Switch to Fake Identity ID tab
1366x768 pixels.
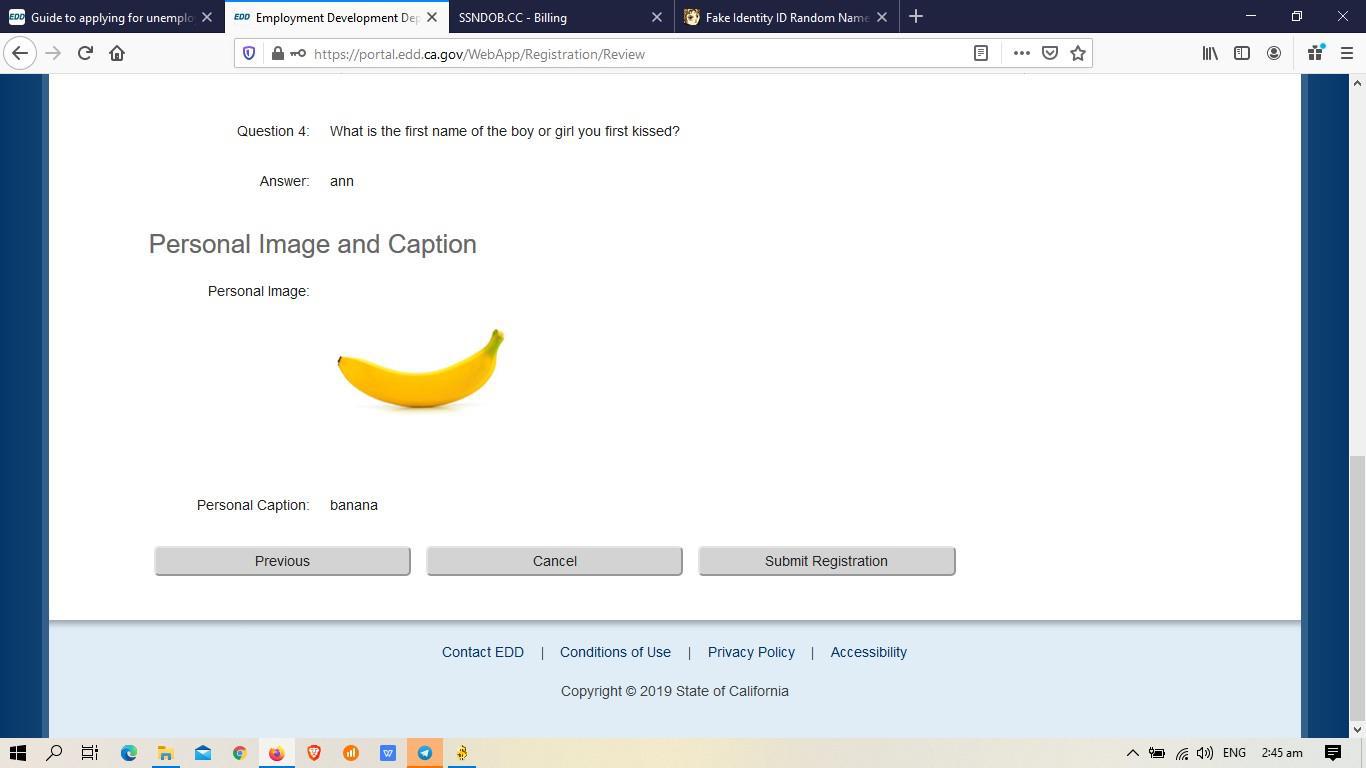click(x=785, y=17)
